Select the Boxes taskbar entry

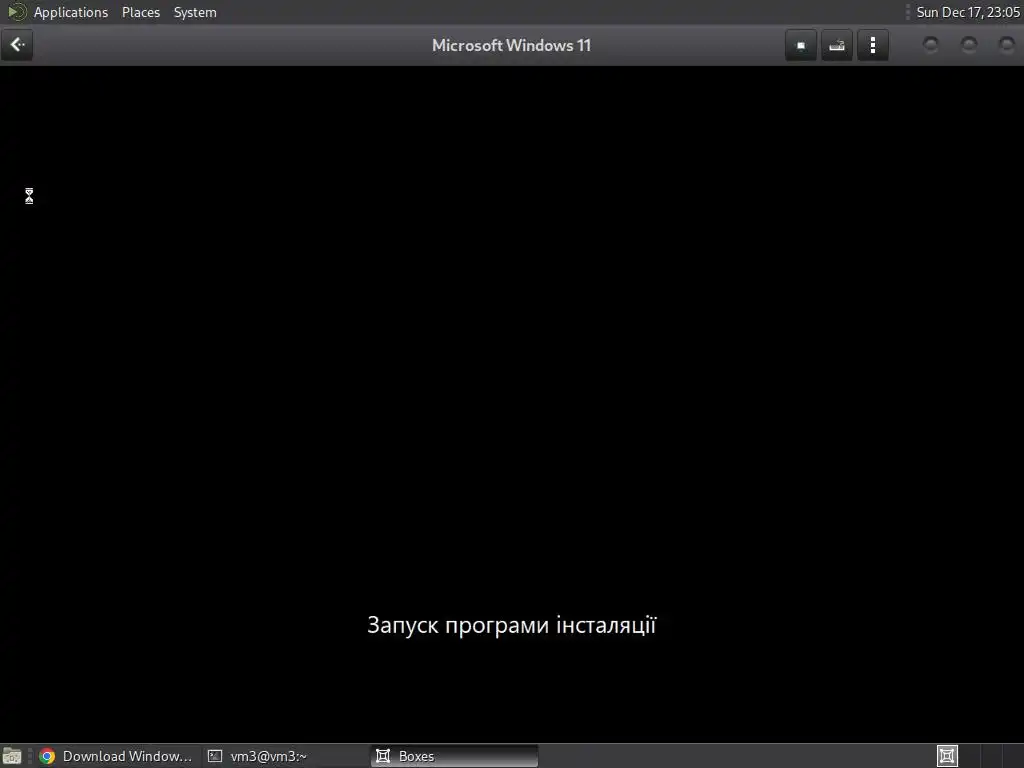click(x=454, y=756)
